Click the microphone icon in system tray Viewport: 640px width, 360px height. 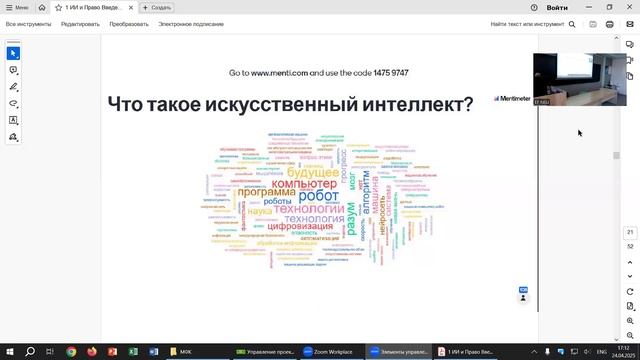pyautogui.click(x=547, y=351)
